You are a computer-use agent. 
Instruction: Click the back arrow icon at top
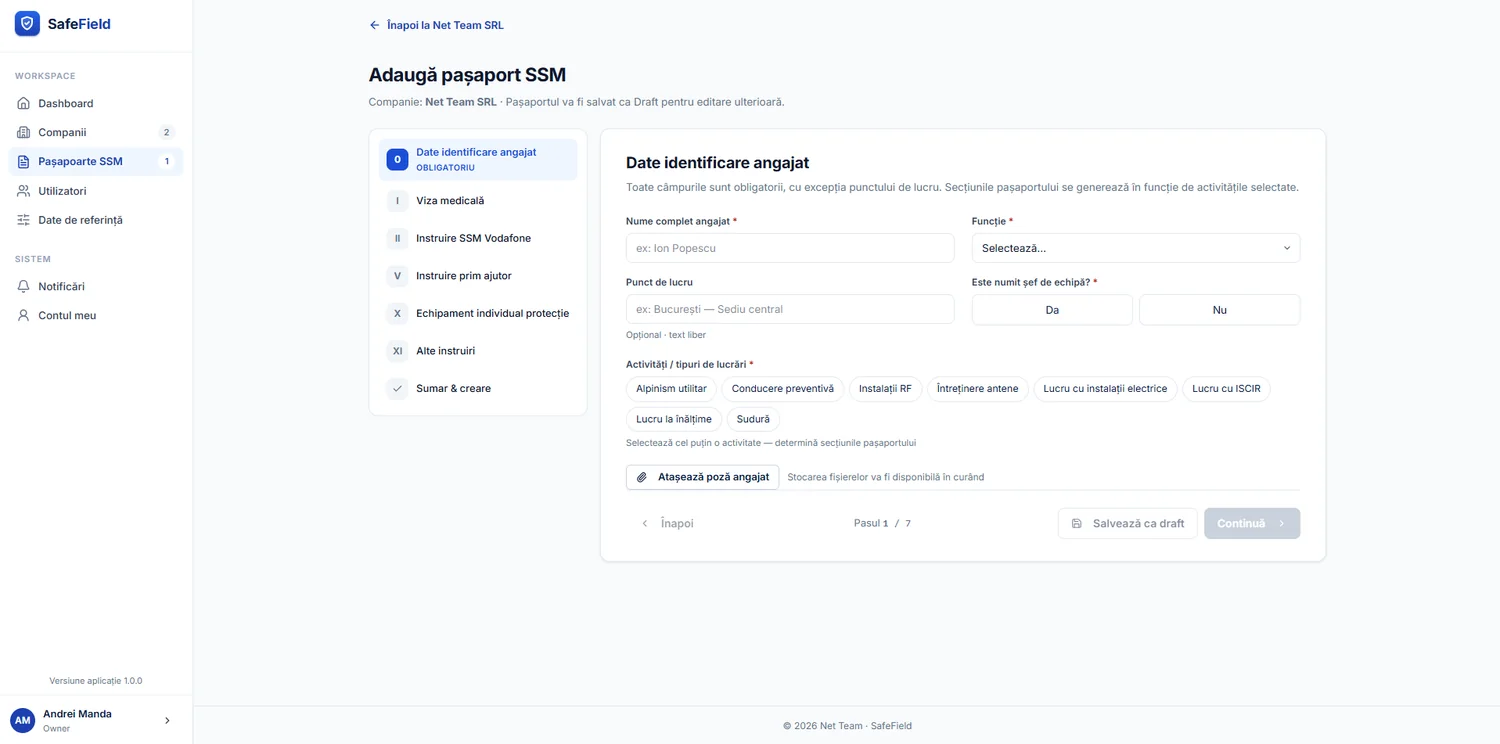375,25
